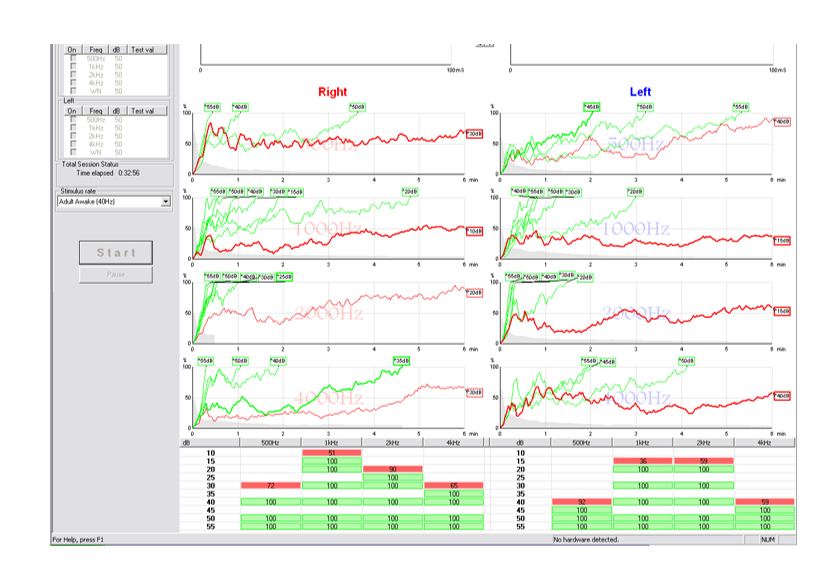Select the green 50dB label on Right 500Hz graph
This screenshot has height=577, width=823.
click(357, 107)
